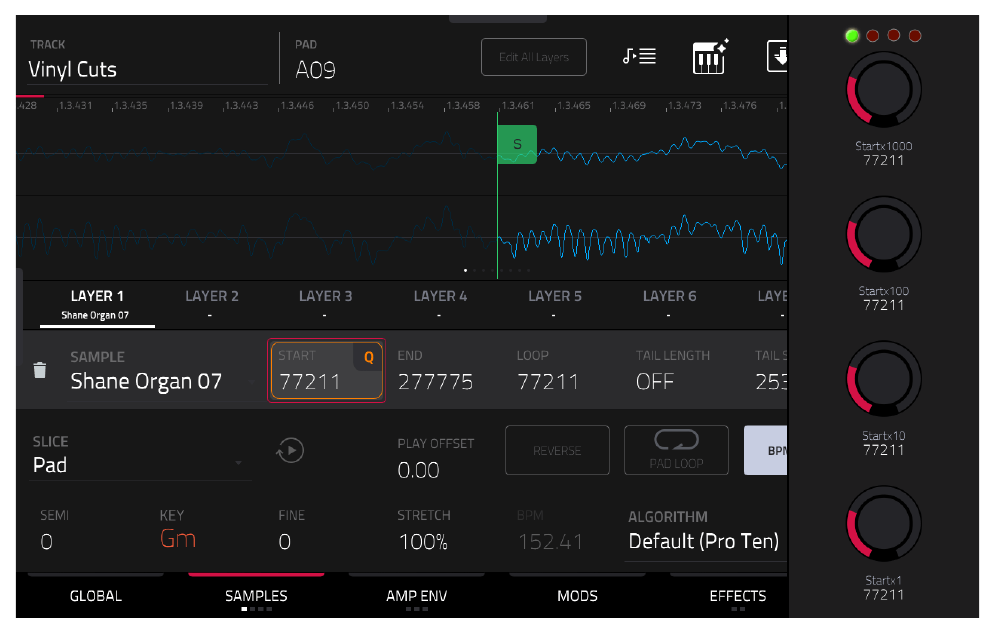Click the download arrow icon at top
The image size is (996, 634).
777,57
